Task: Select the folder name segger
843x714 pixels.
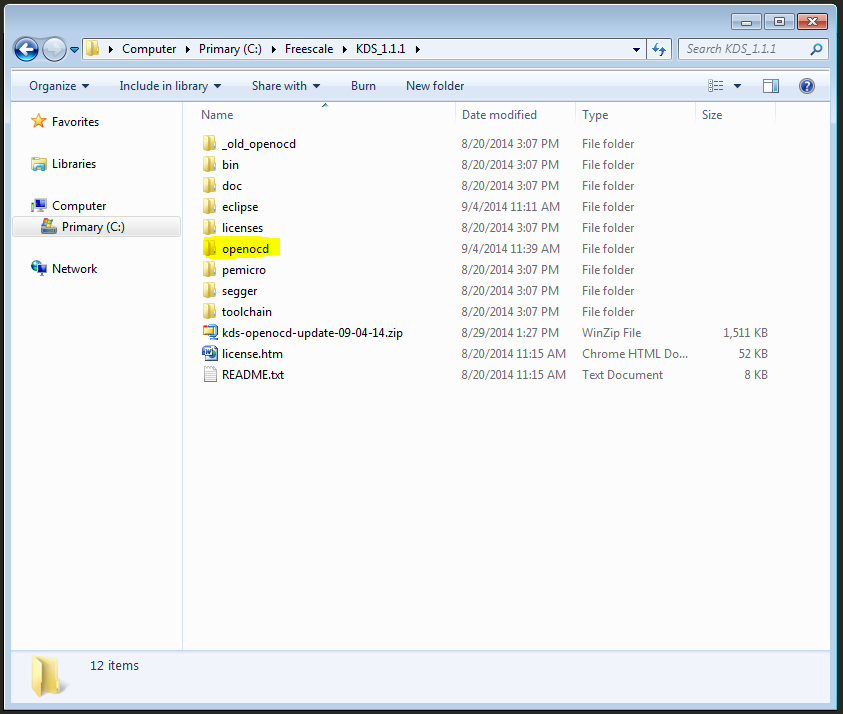Action: point(239,291)
